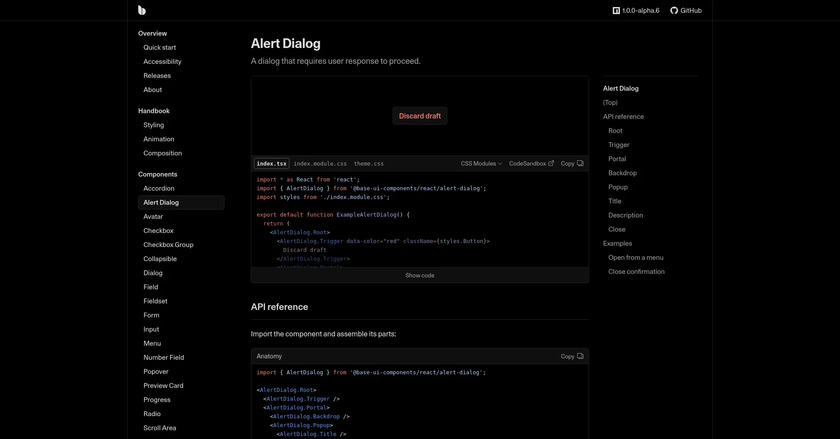Copy the demo code

click(x=572, y=163)
